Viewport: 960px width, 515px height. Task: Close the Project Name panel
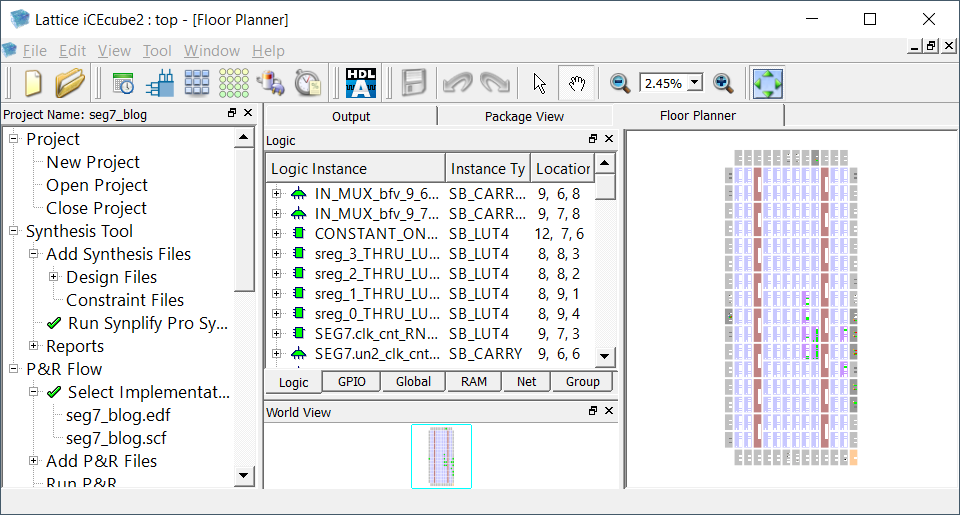tap(248, 113)
